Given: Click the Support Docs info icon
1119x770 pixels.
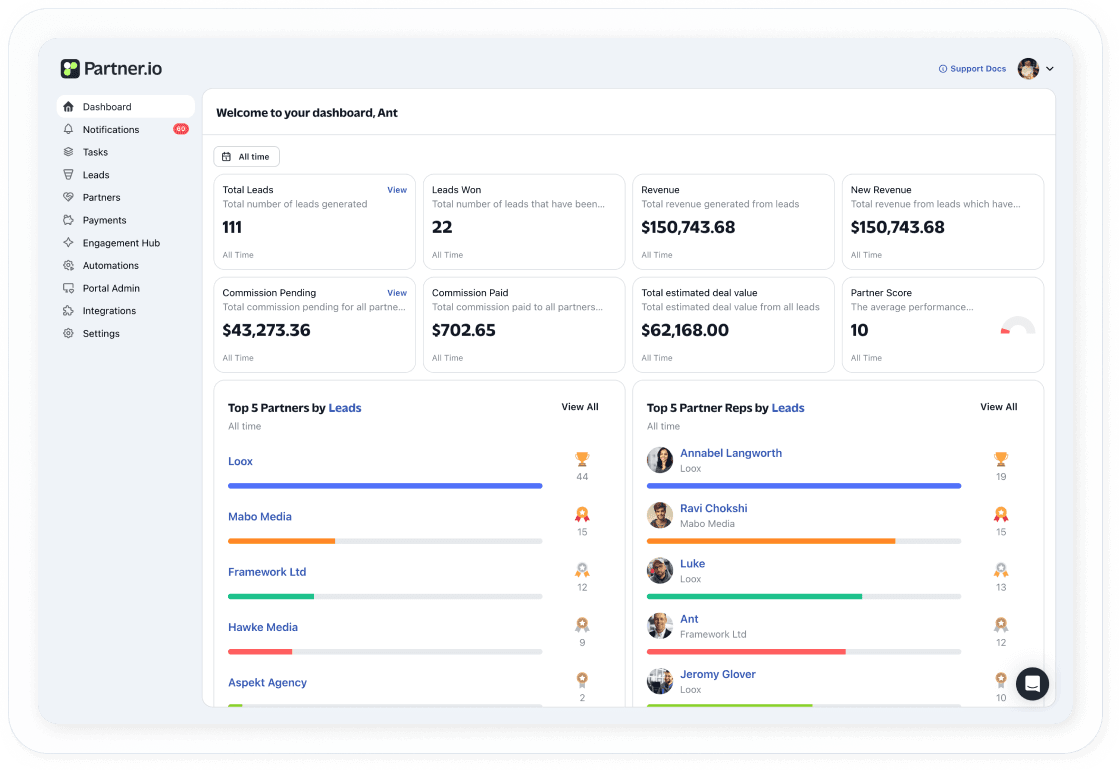Looking at the screenshot, I should pos(943,69).
